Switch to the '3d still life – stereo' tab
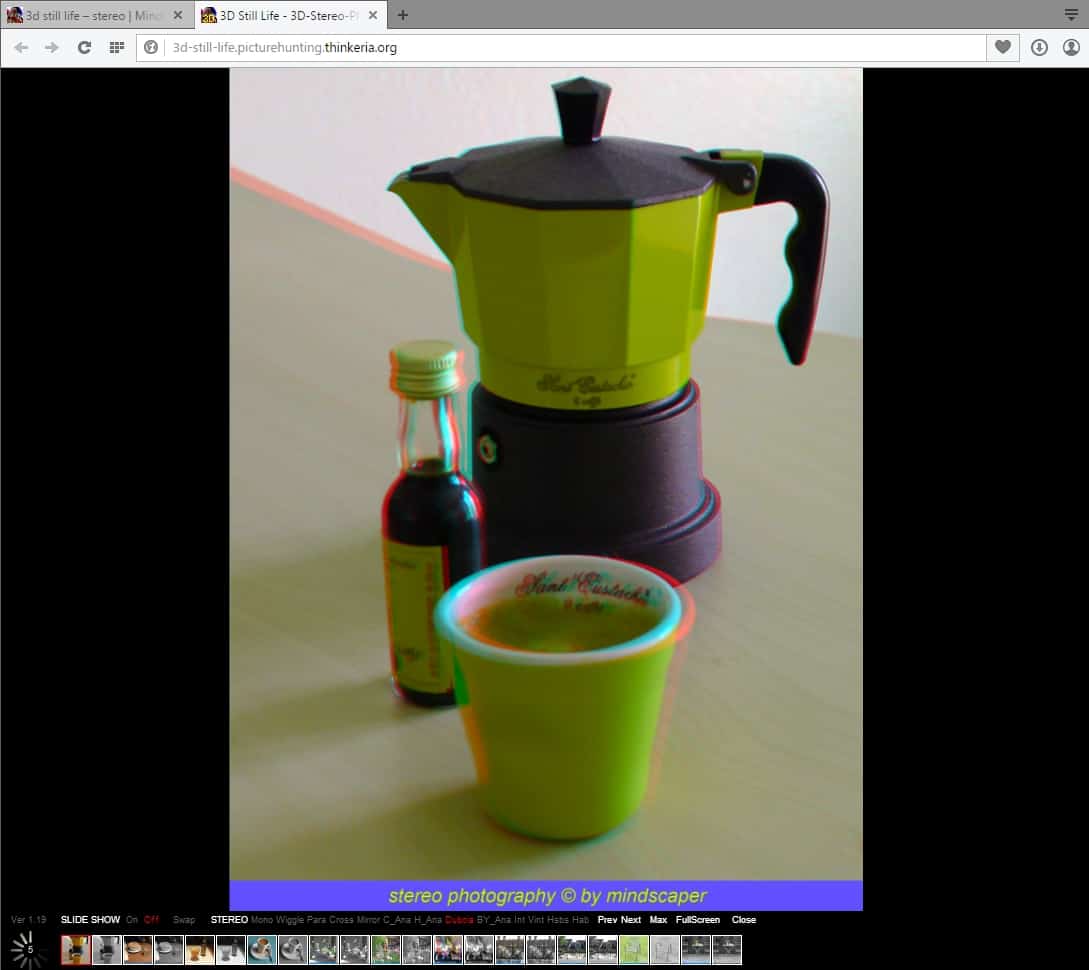1089x970 pixels. pos(90,15)
